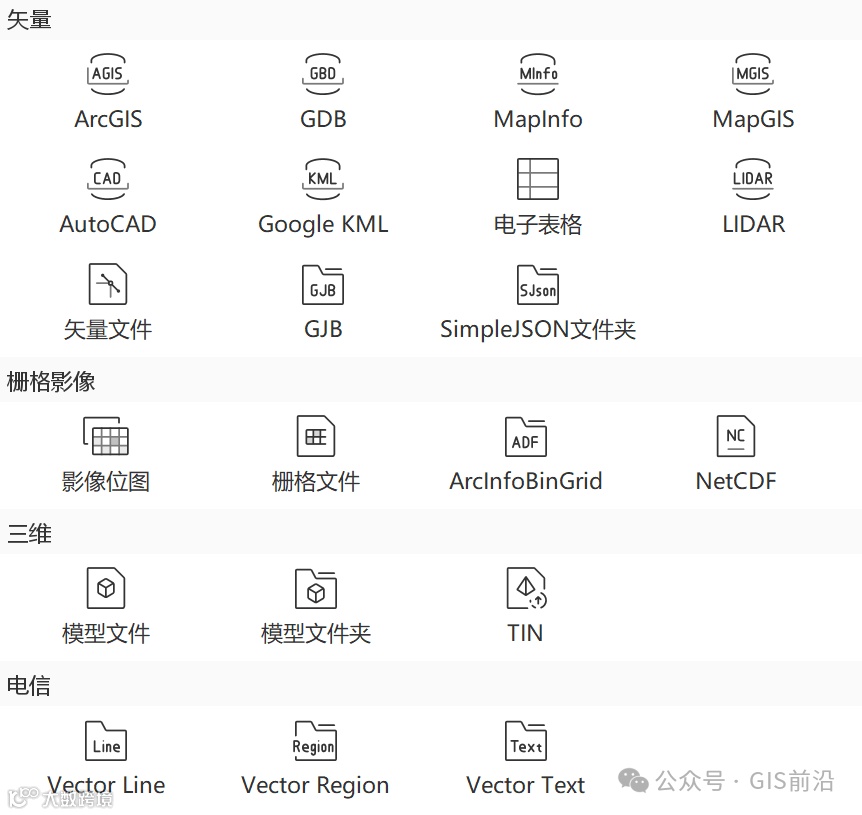Select the SimpleJSON文件夹 SJson icon
Viewport: 862px width, 815px height.
[538, 285]
